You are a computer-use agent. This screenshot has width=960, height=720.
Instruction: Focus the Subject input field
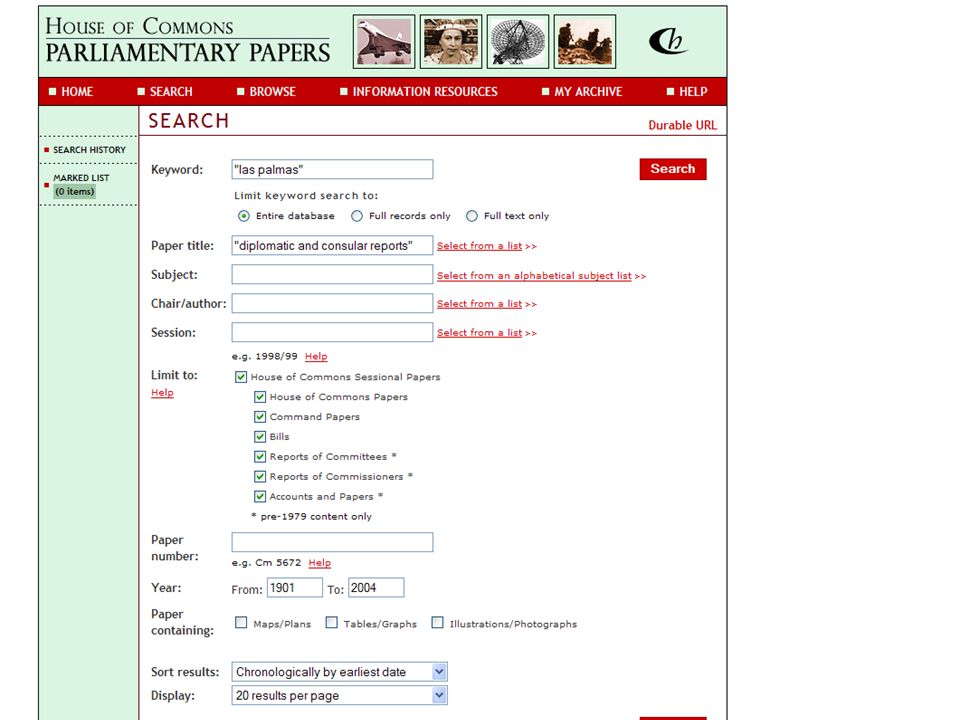coord(332,274)
